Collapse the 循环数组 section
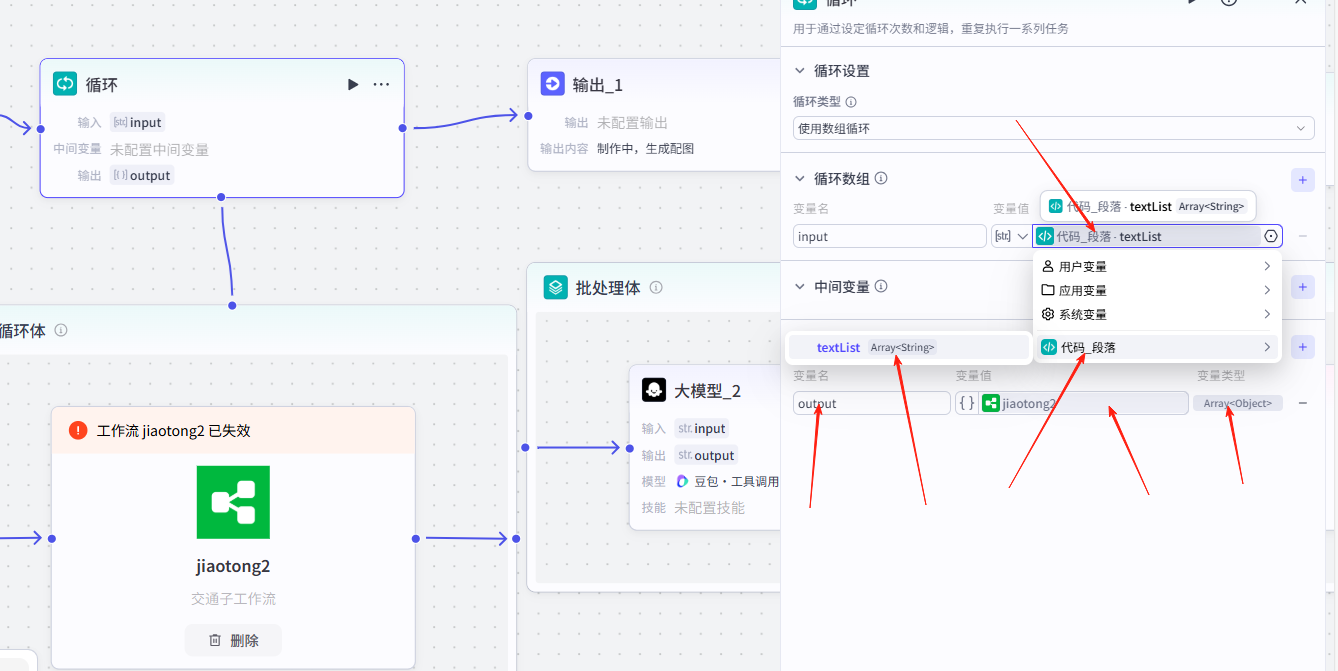 799,179
